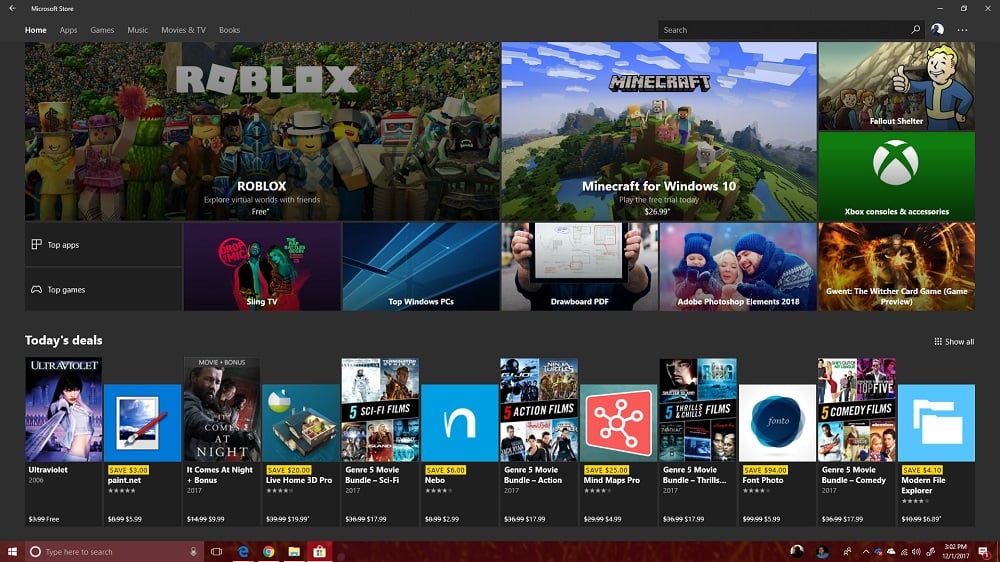
Task: Switch to the Music tab
Action: click(x=137, y=30)
